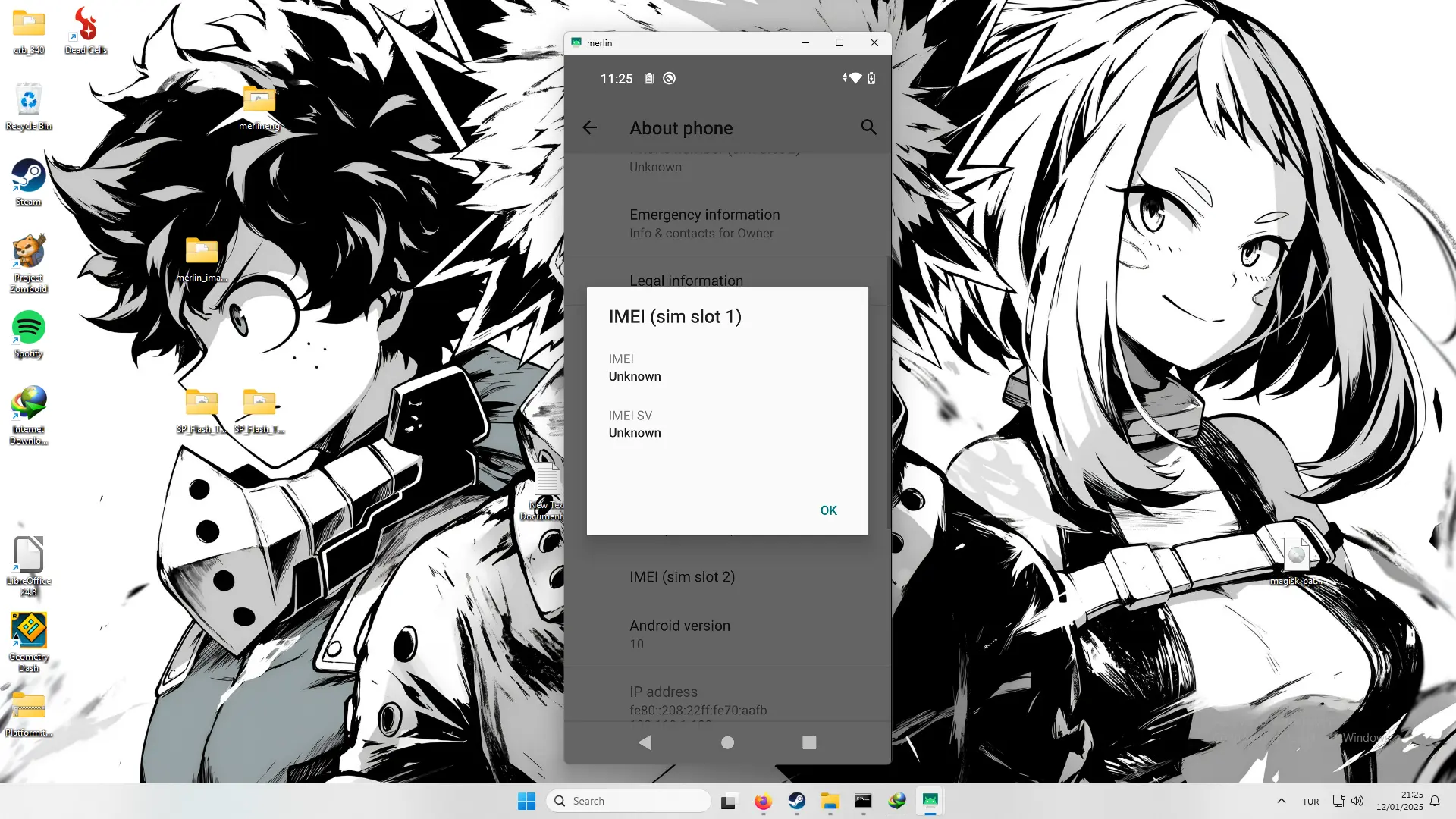Open Windows Start menu
The width and height of the screenshot is (1456, 819).
click(x=526, y=801)
